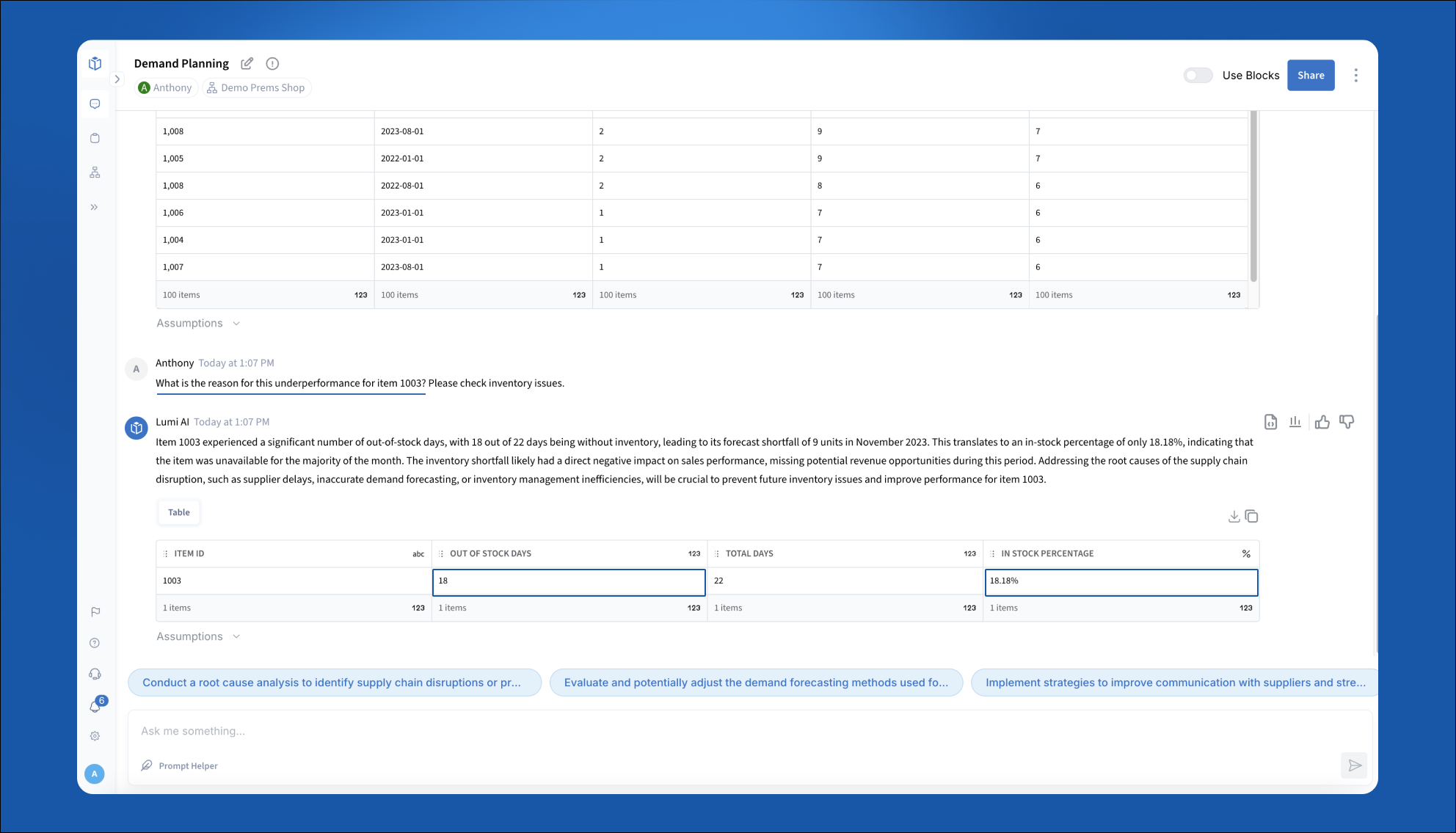The height and width of the screenshot is (833, 1456).
Task: Expand the sidebar with double chevron
Action: pyautogui.click(x=95, y=207)
